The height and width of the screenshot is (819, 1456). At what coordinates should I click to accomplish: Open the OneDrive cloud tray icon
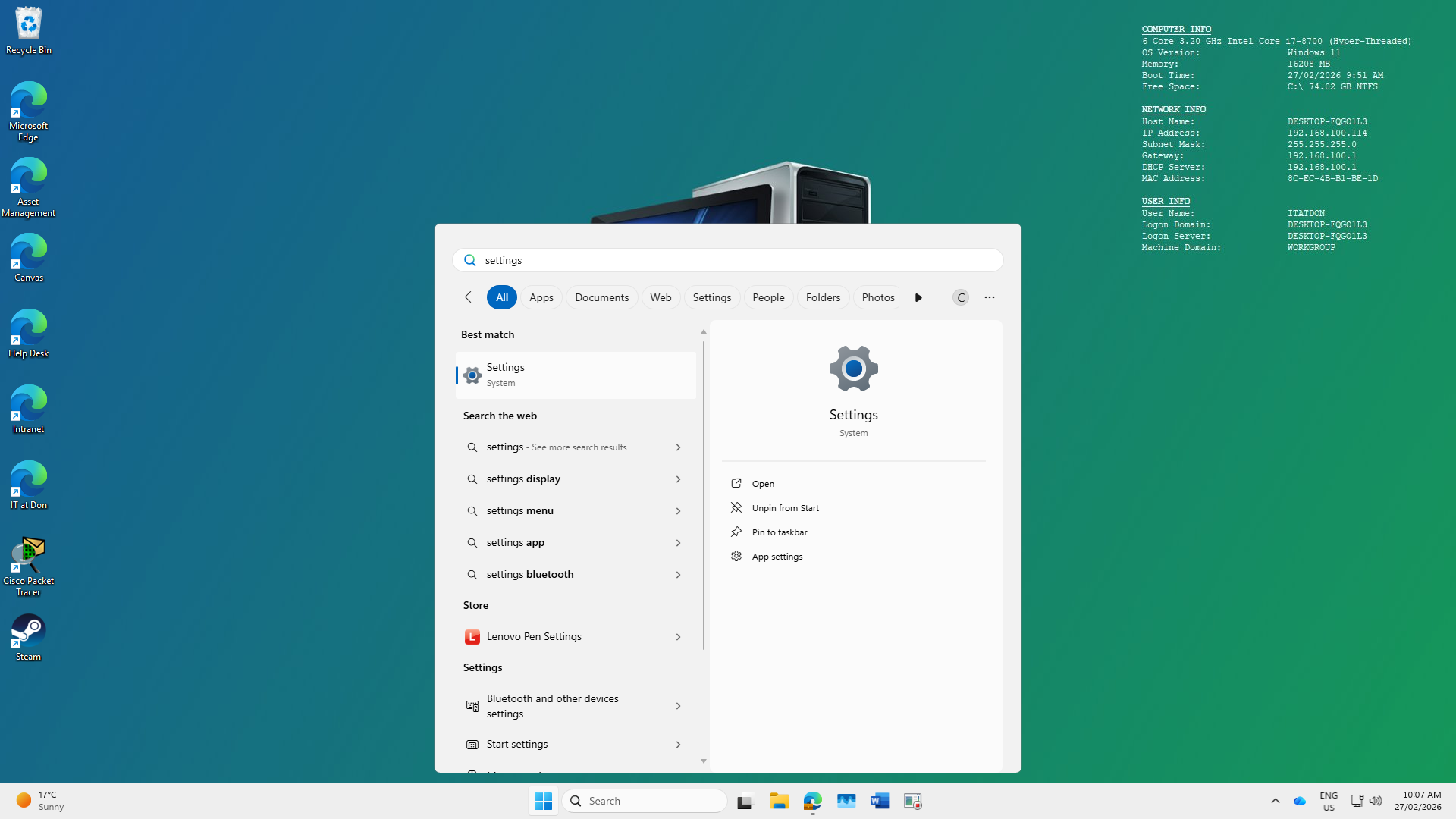pos(1299,801)
